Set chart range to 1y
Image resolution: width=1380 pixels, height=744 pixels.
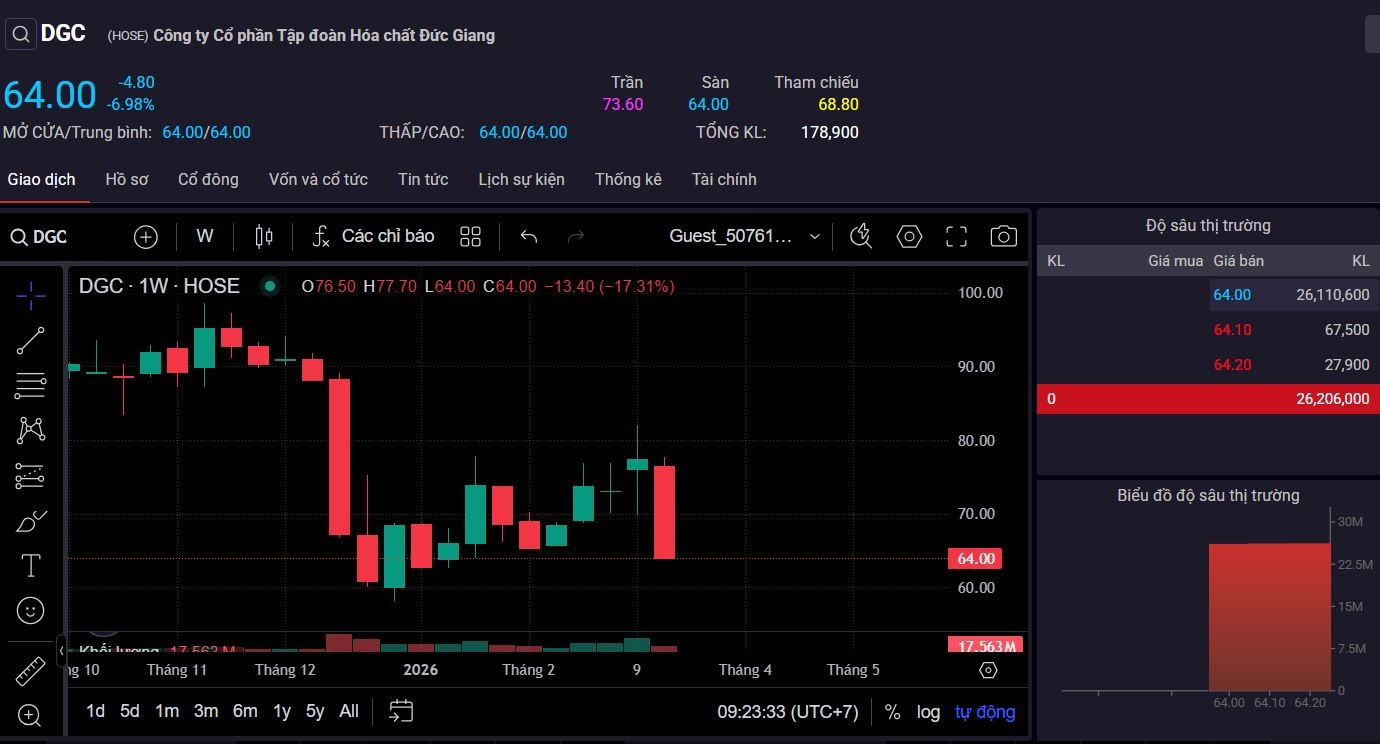click(x=282, y=712)
